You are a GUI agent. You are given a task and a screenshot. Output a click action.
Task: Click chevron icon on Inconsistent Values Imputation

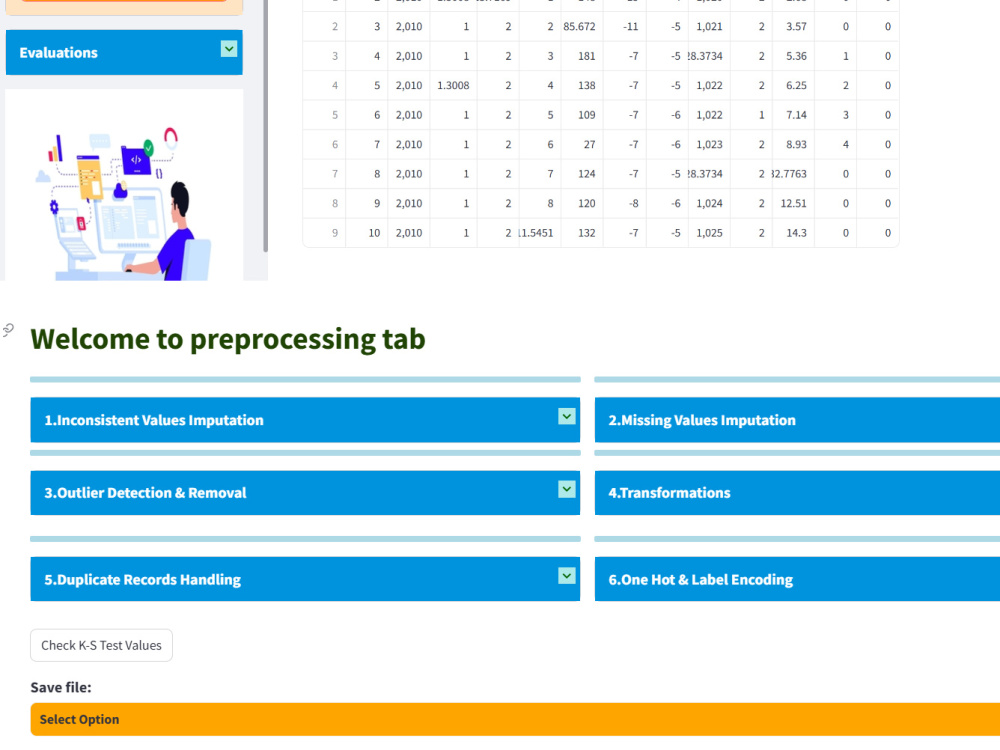click(566, 416)
